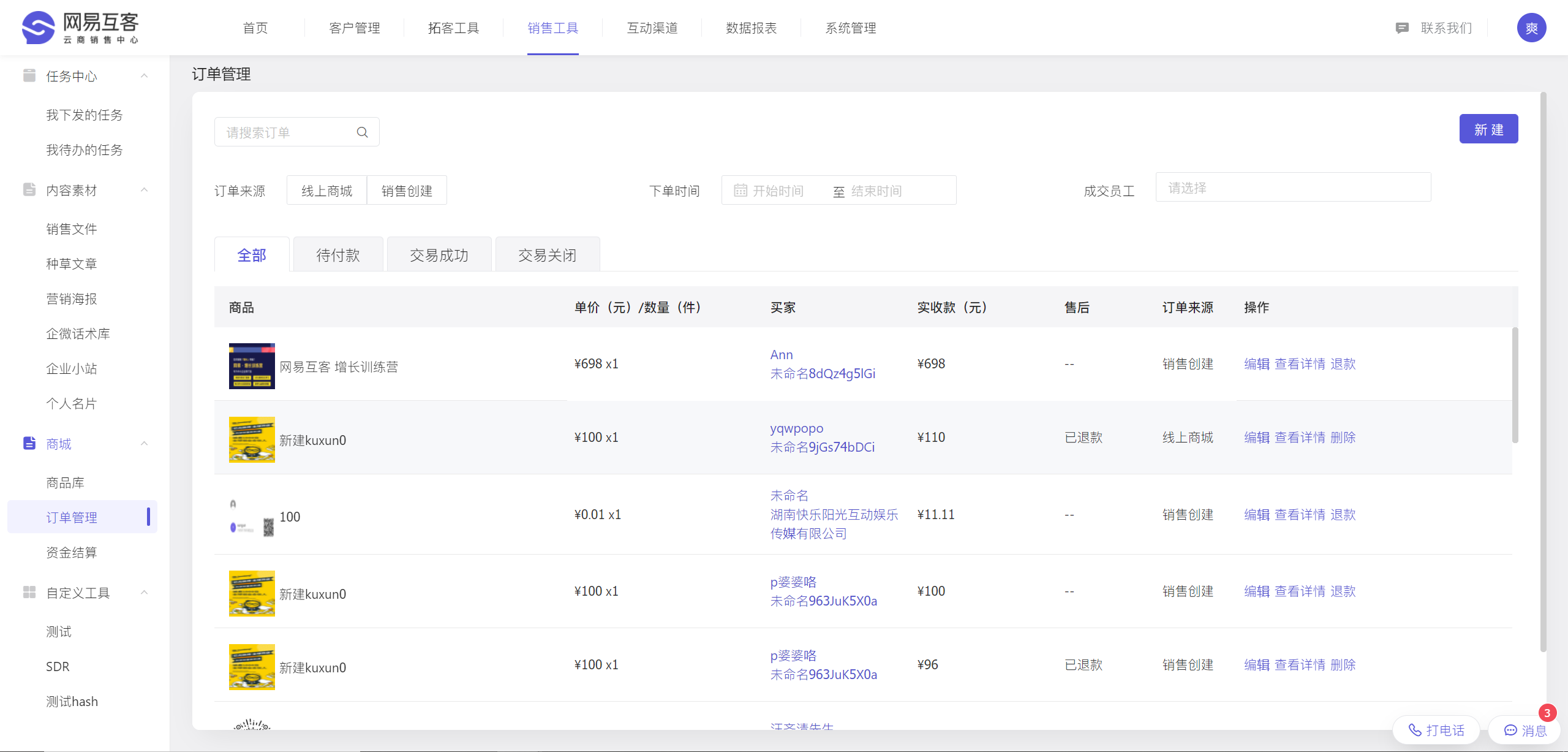Click the 任务中心 sidebar icon
The width and height of the screenshot is (1568, 752).
coord(29,75)
